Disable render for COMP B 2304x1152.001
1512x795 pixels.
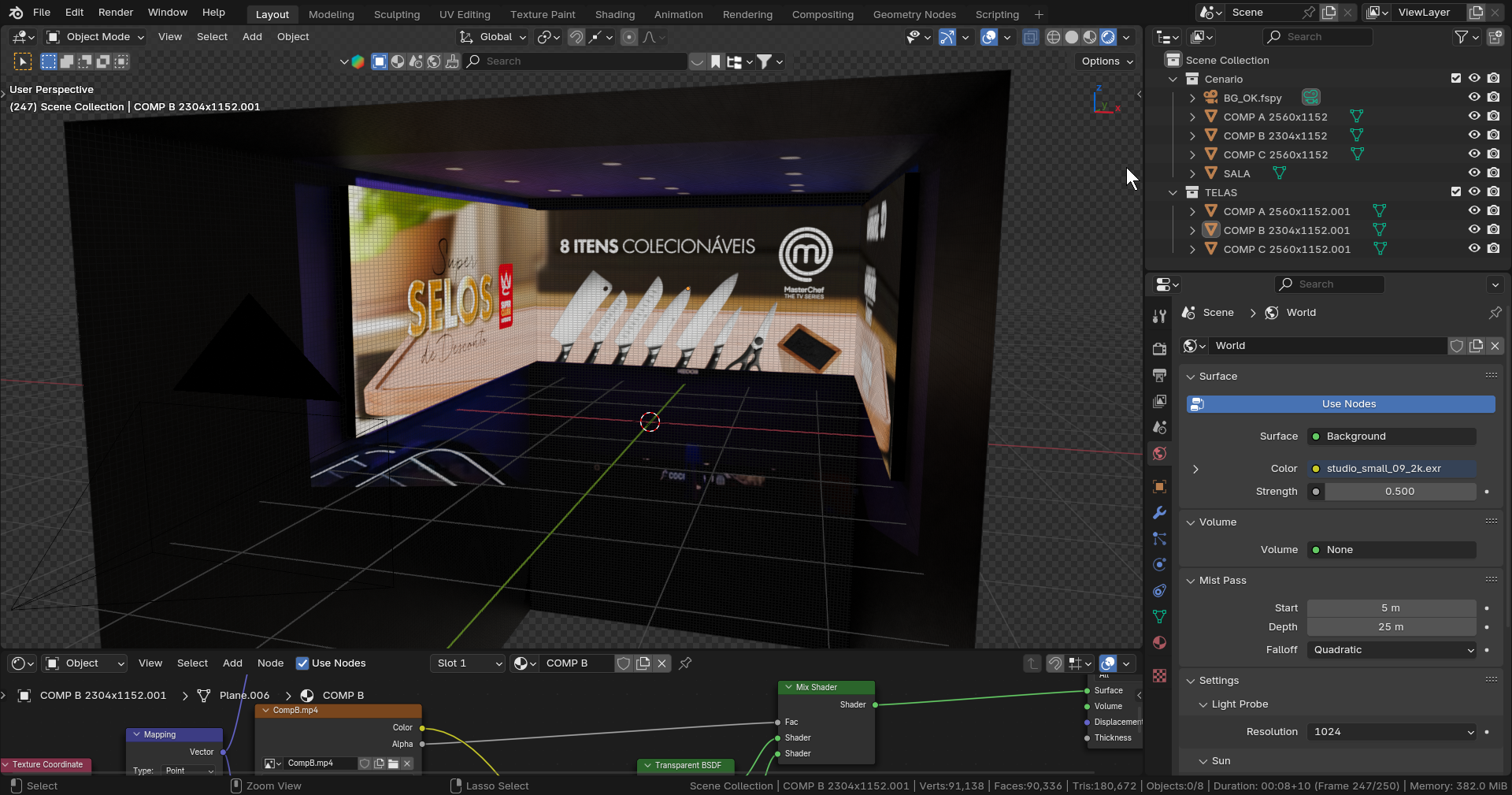click(x=1493, y=230)
